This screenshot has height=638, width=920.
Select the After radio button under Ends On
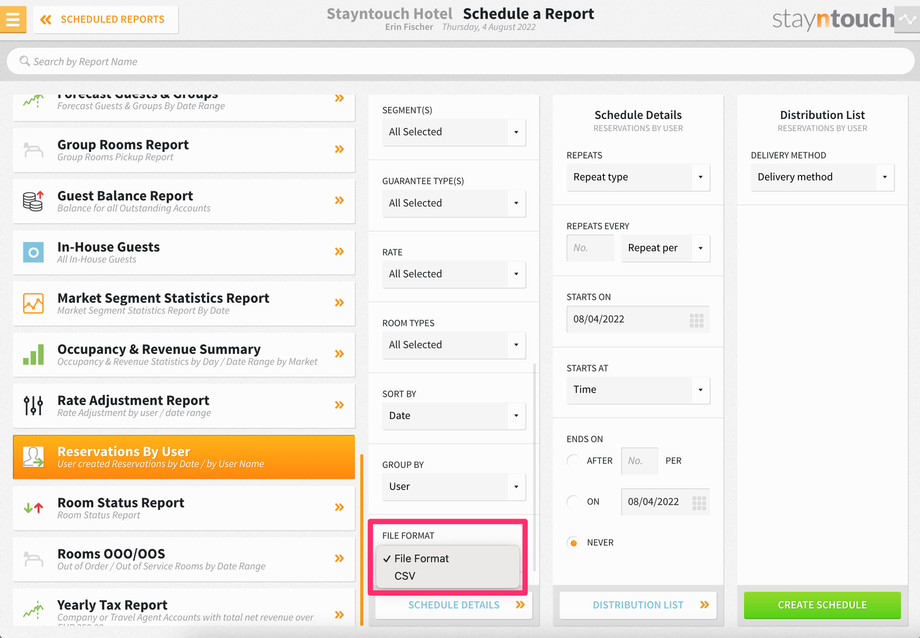[573, 461]
